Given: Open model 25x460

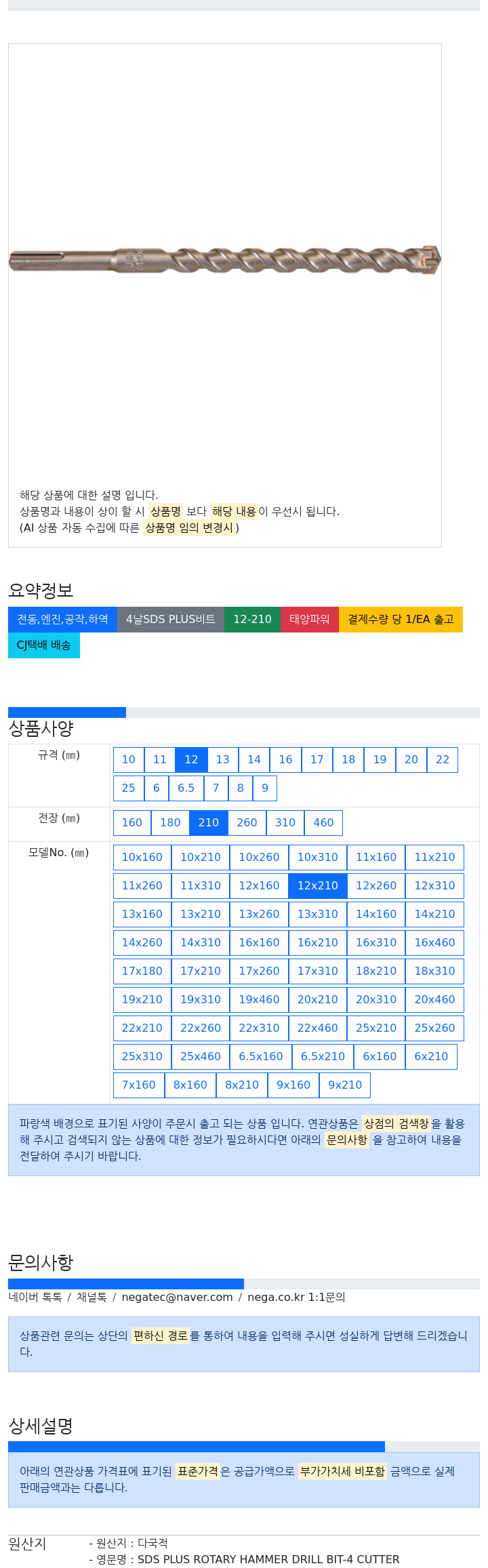Looking at the screenshot, I should coord(201,1057).
